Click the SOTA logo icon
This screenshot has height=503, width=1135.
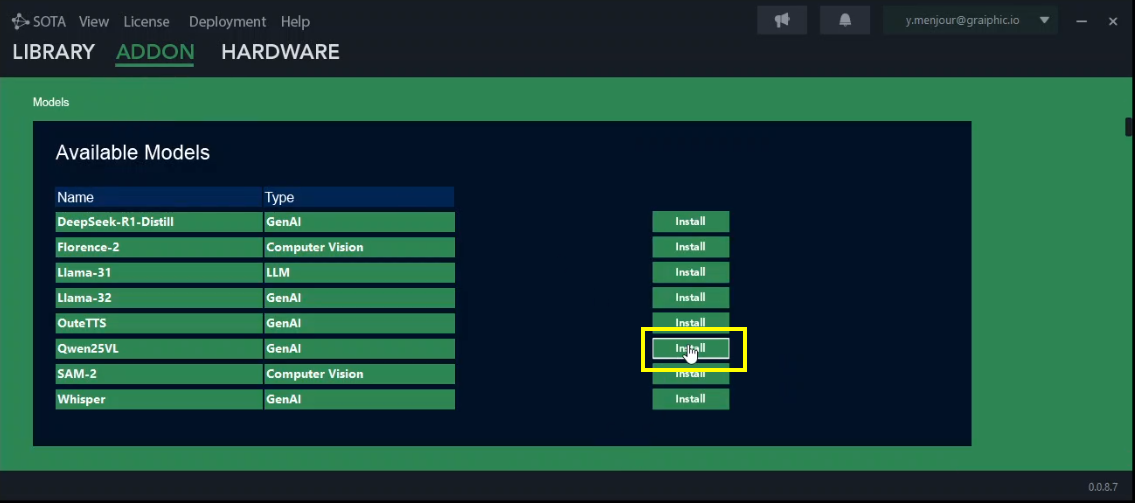point(20,22)
